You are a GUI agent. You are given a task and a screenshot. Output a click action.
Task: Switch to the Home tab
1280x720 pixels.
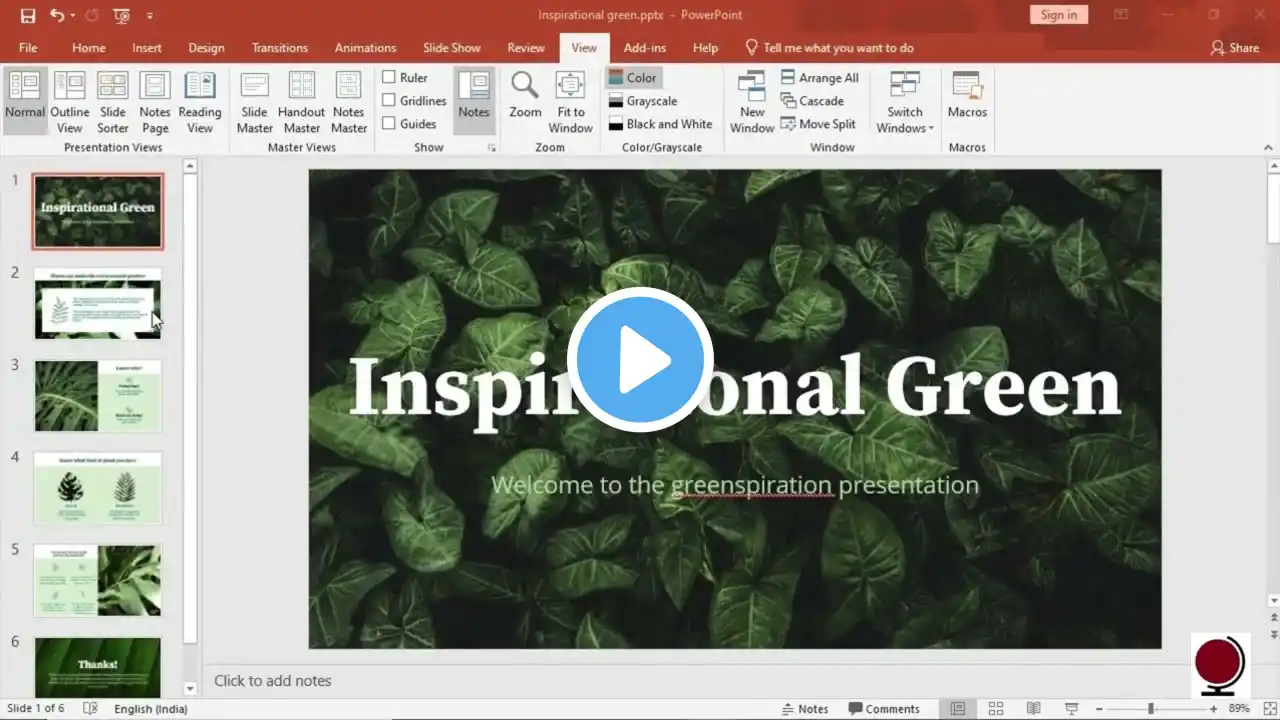(x=89, y=47)
